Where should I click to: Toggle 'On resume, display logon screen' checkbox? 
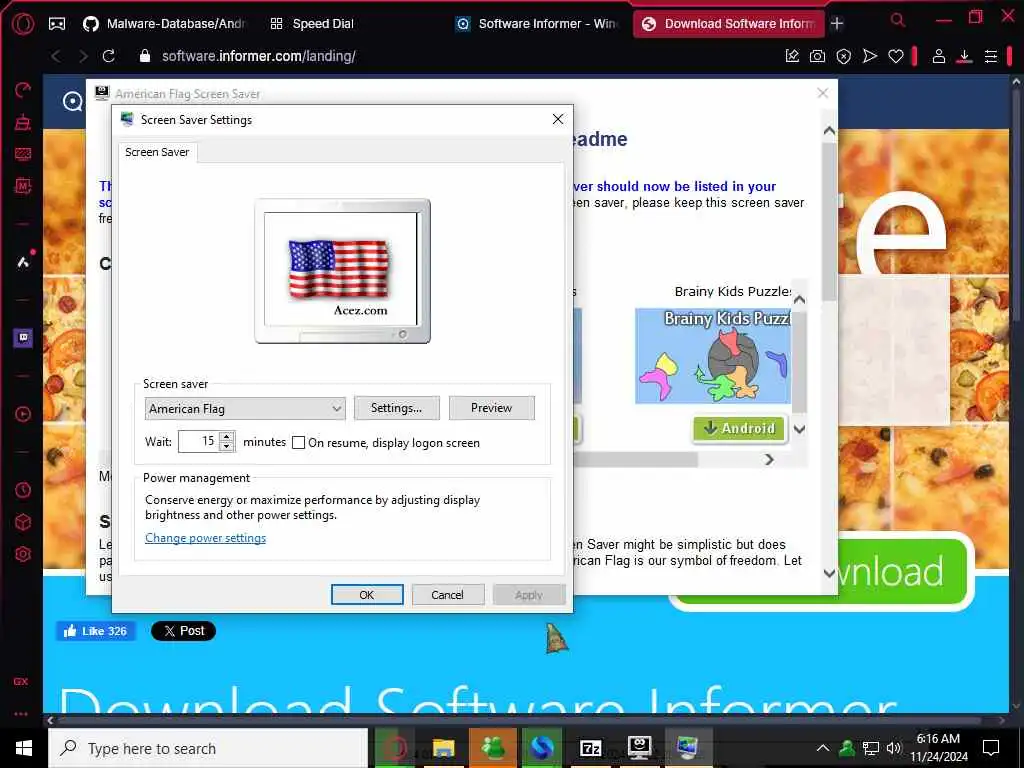click(298, 443)
